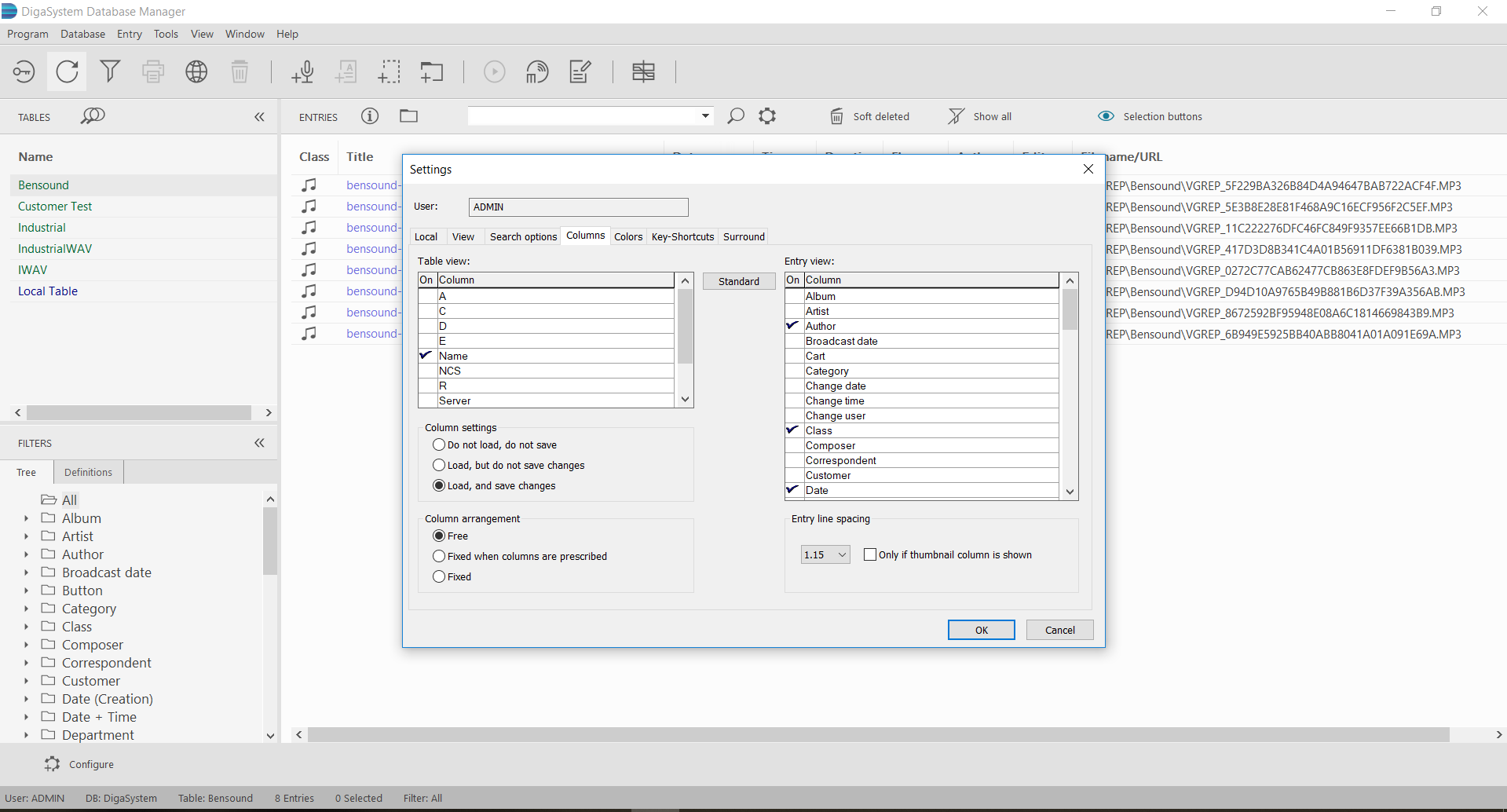Viewport: 1507px width, 812px height.
Task: Click the refresh icon in toolbar
Action: 68,71
